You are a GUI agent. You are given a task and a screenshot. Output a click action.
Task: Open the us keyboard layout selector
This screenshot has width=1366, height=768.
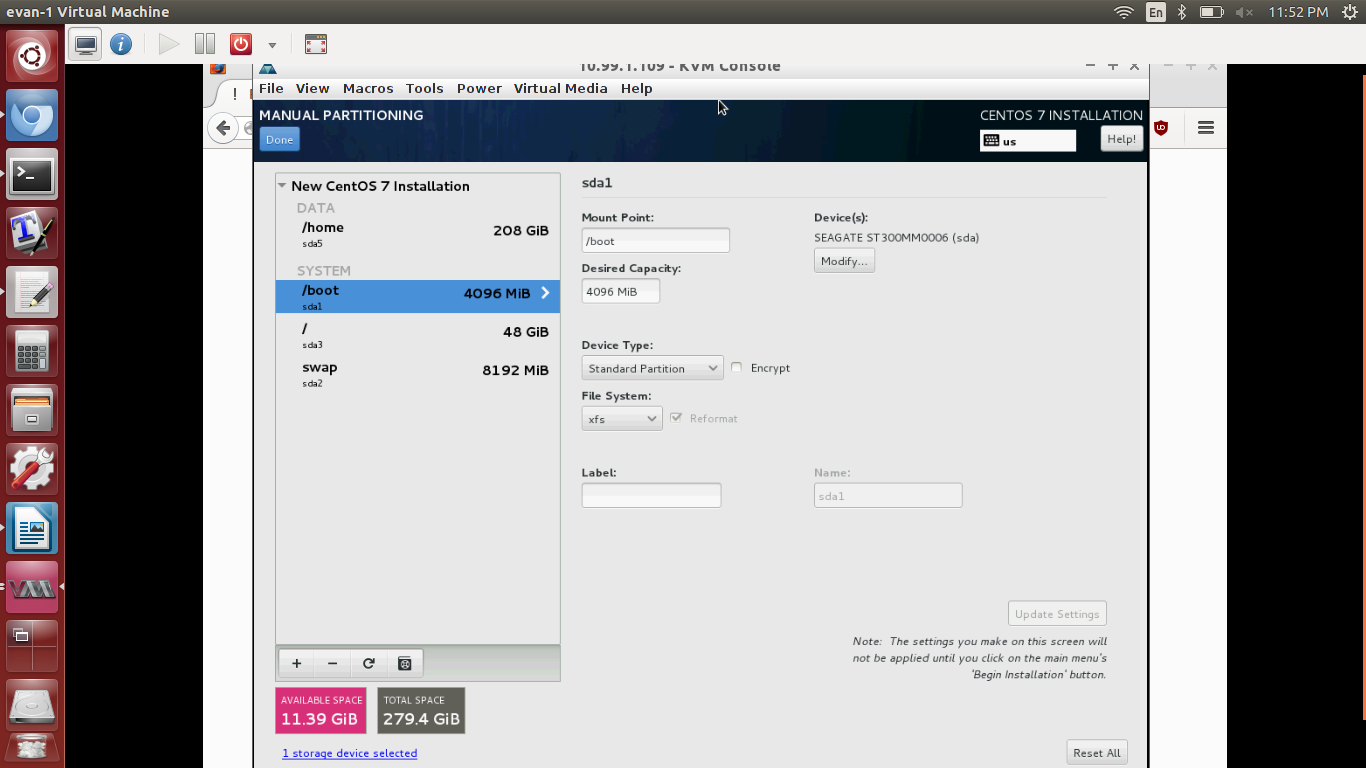pos(1028,141)
